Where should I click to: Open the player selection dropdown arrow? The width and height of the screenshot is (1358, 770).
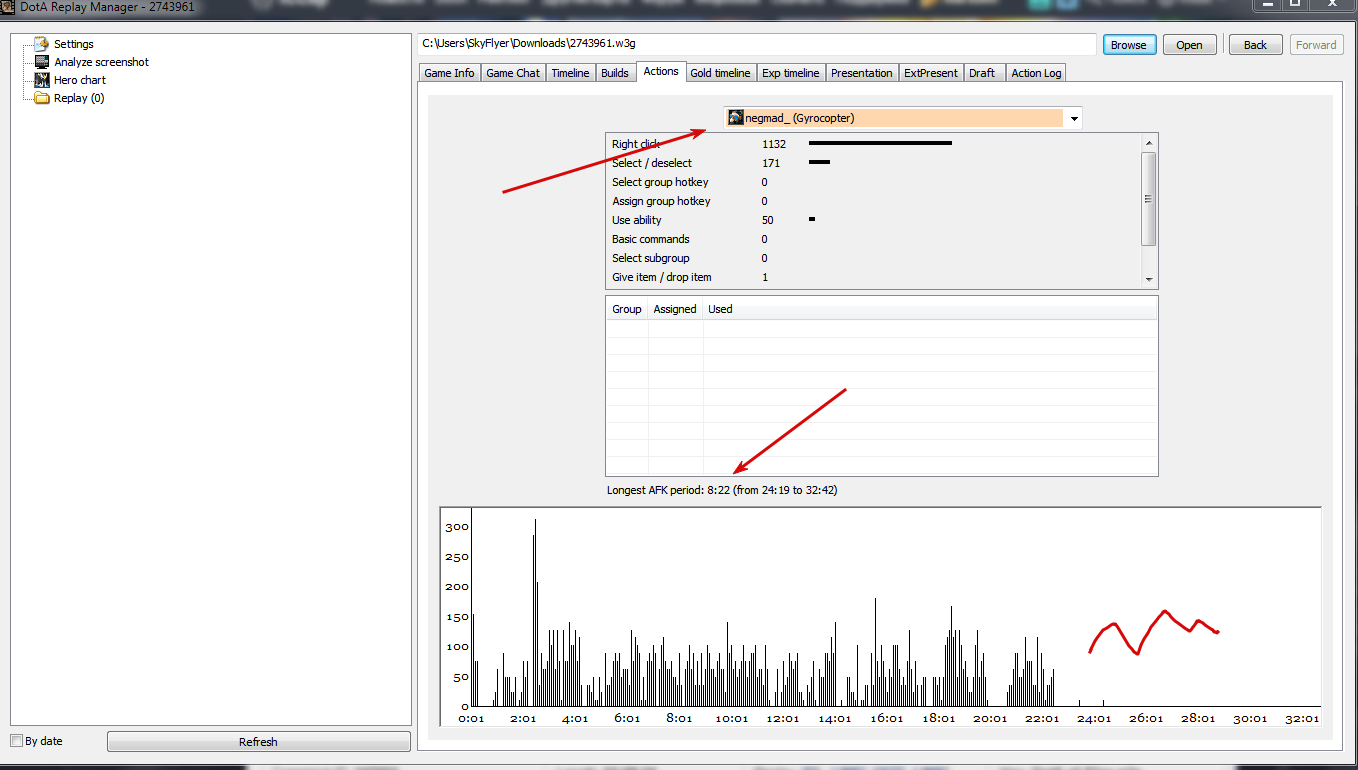pos(1074,119)
